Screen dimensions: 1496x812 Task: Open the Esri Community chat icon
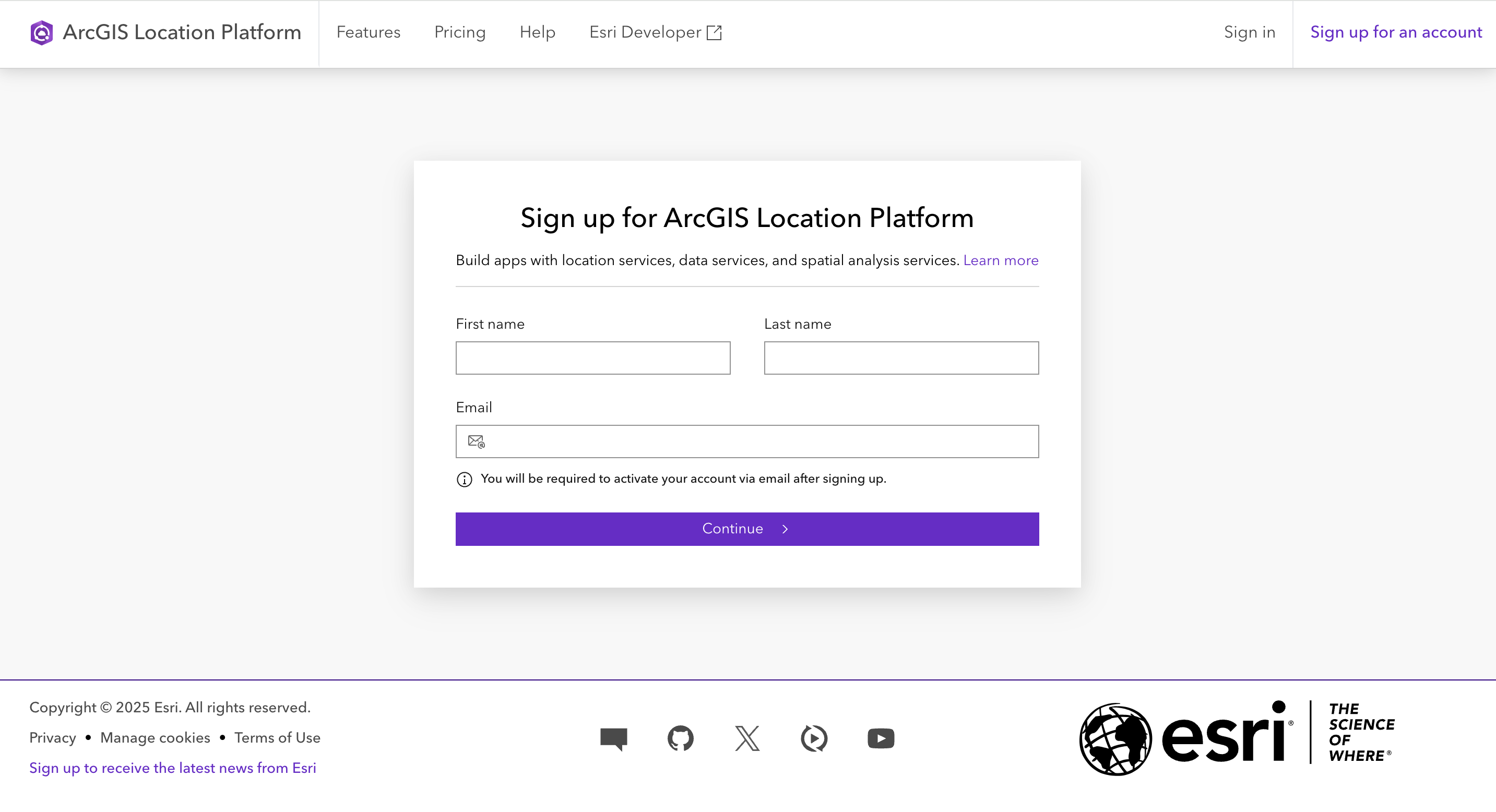(x=613, y=738)
